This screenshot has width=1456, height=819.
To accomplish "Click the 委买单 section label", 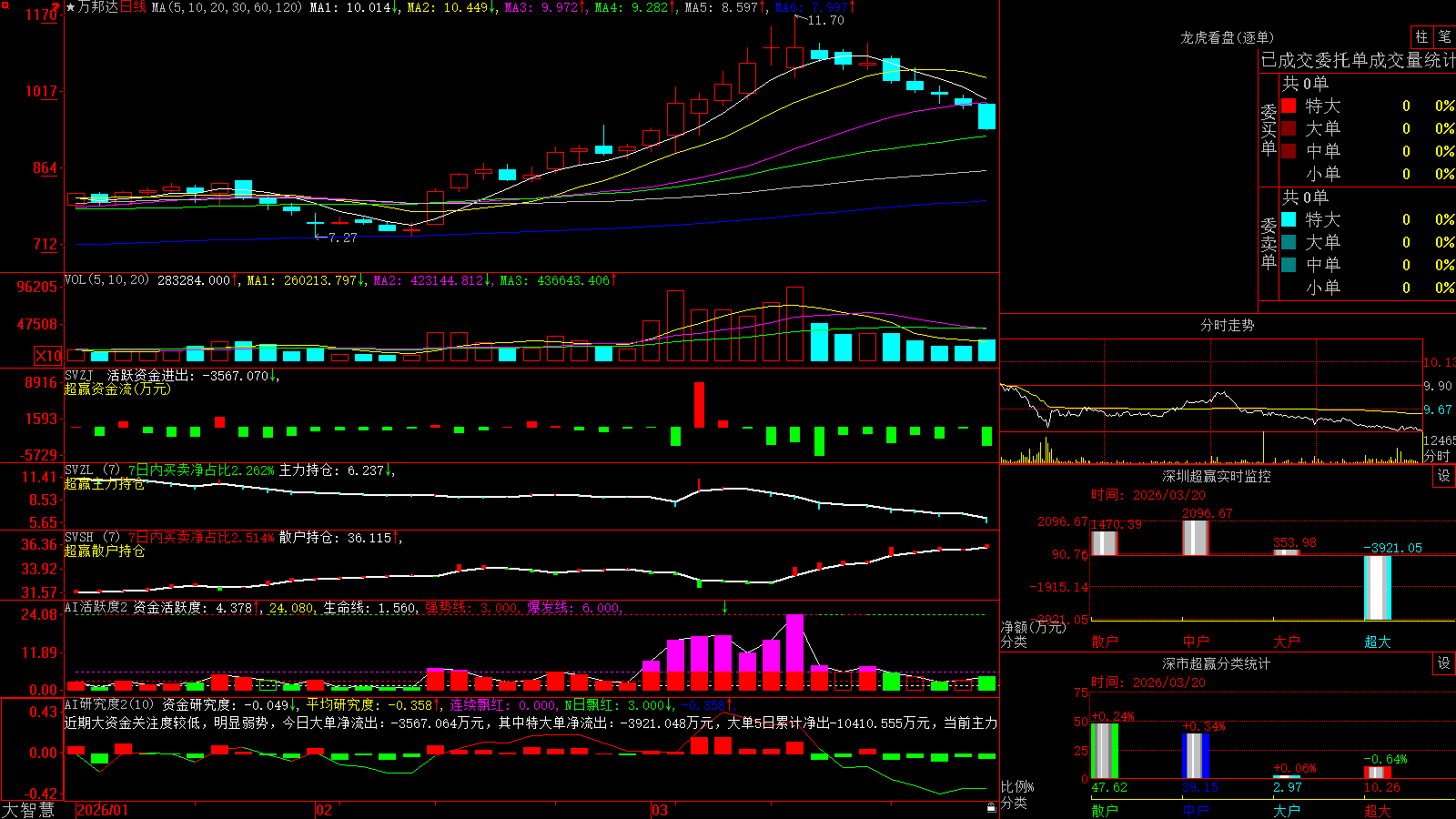I will (1269, 130).
